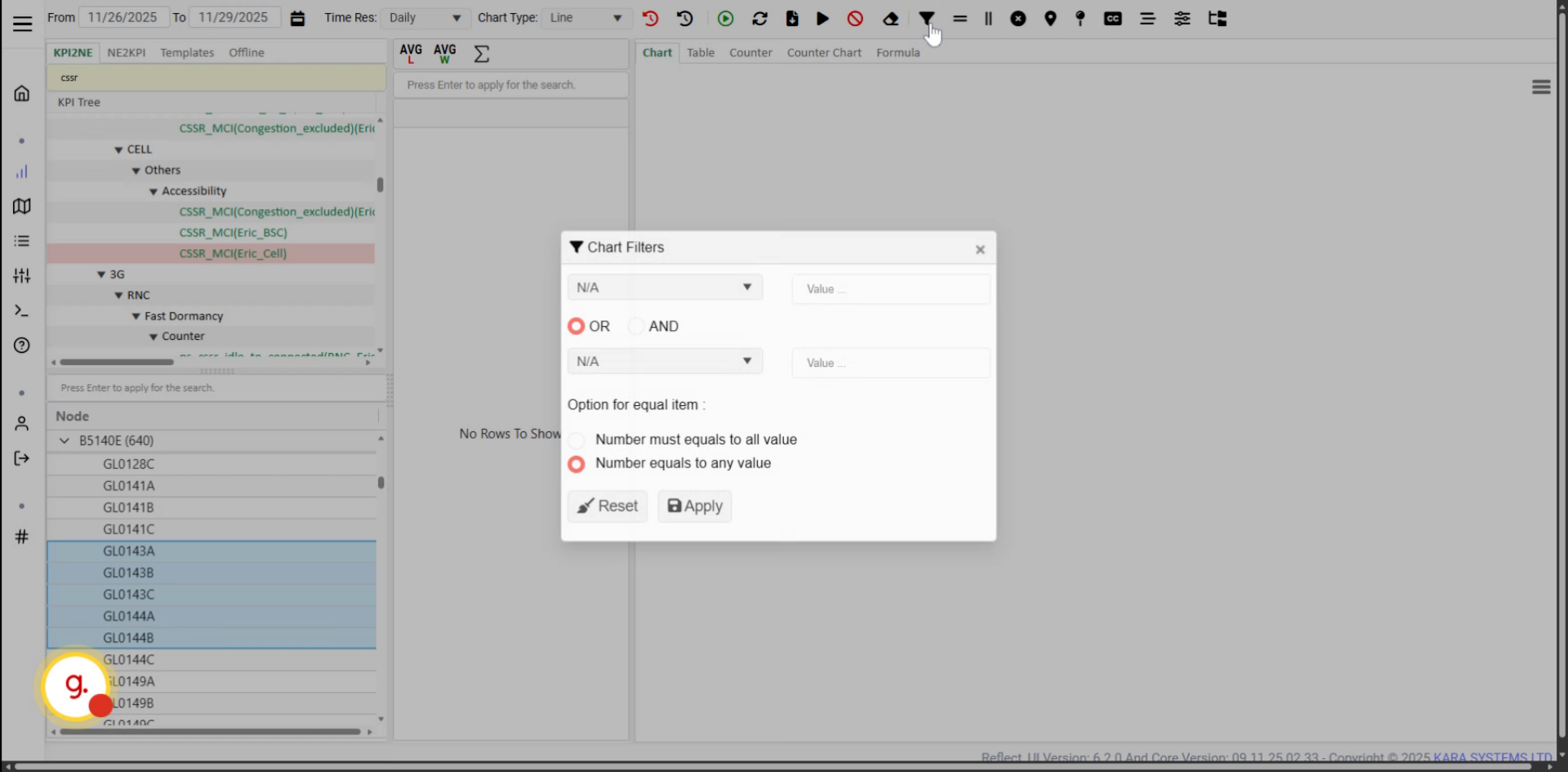The height and width of the screenshot is (772, 1568).
Task: Click the first filter Value input field
Action: (891, 288)
